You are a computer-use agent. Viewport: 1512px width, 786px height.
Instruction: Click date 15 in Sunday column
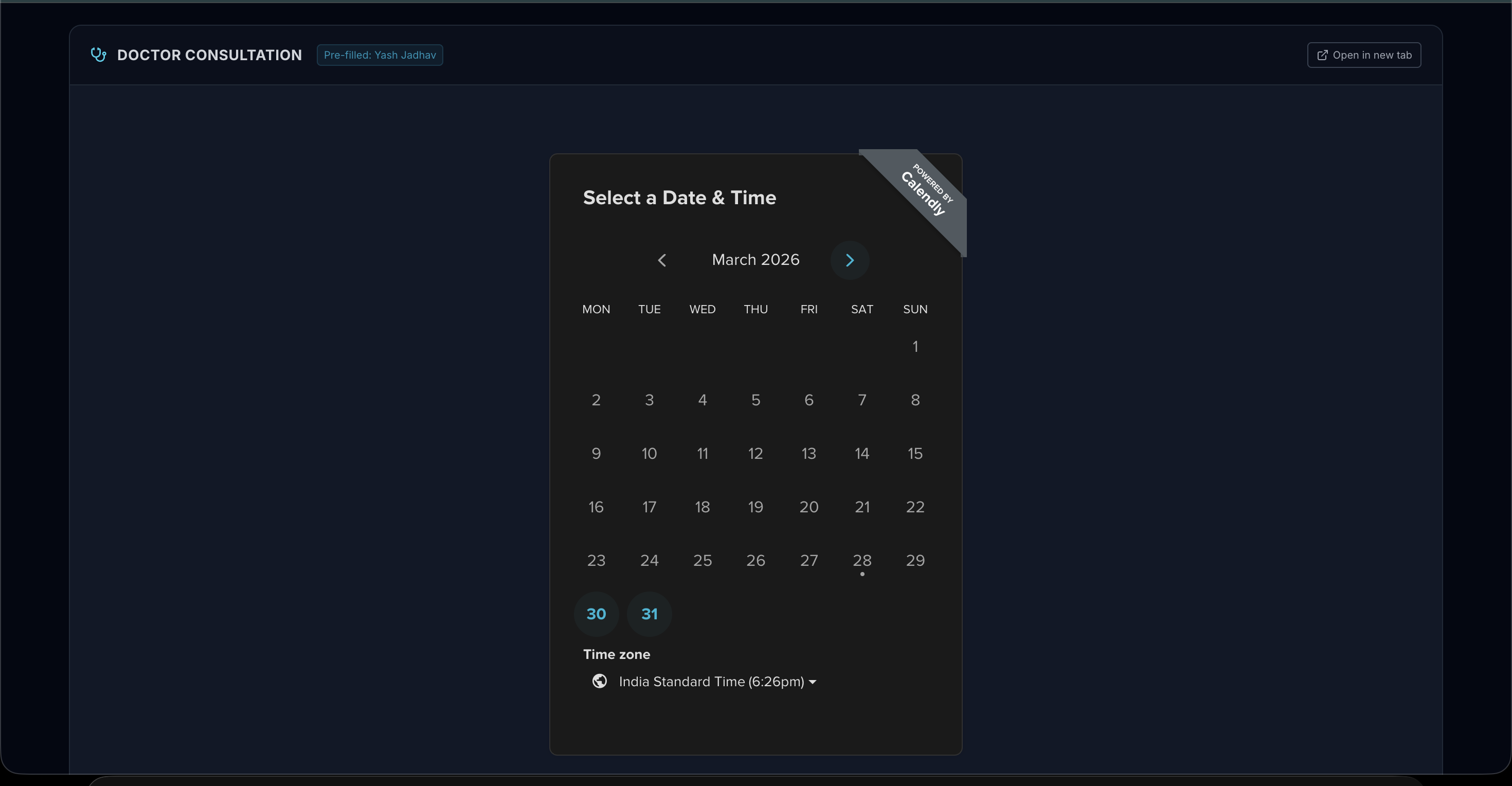coord(915,454)
